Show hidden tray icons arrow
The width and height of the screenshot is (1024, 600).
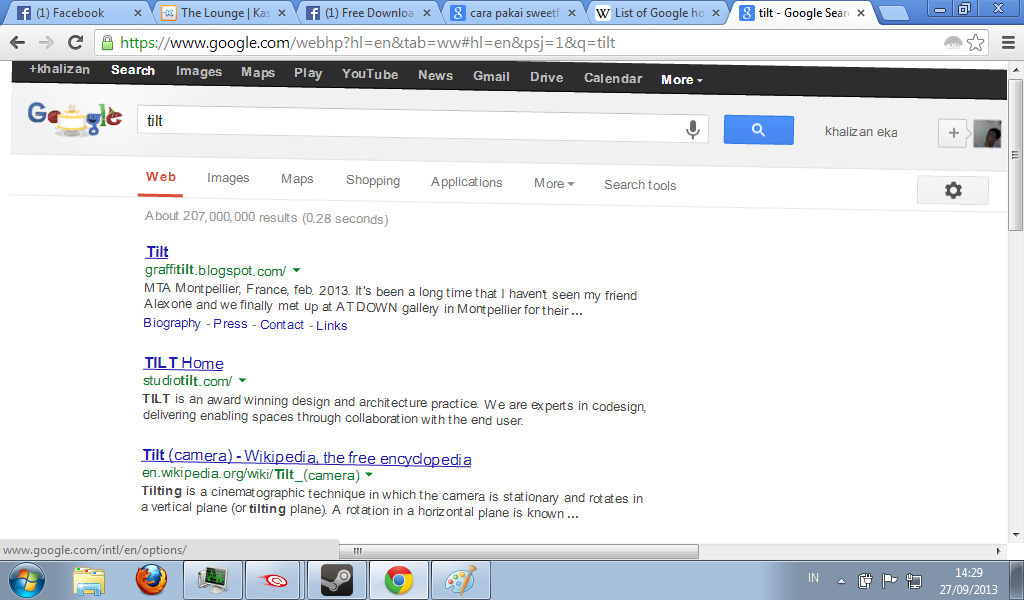pyautogui.click(x=841, y=580)
